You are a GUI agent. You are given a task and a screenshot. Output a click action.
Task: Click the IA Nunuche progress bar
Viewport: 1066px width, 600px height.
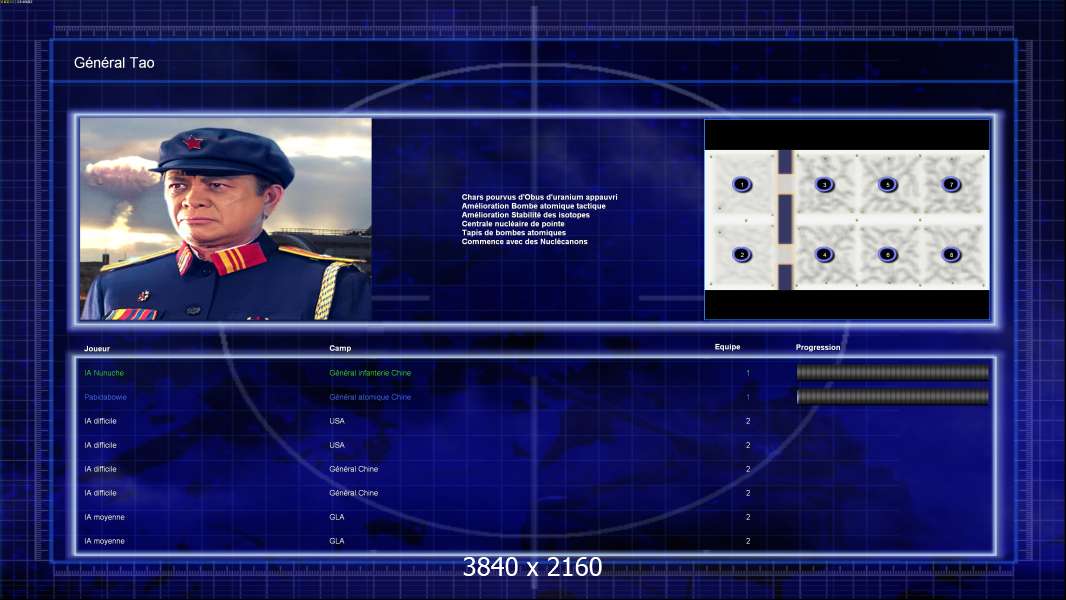point(892,373)
